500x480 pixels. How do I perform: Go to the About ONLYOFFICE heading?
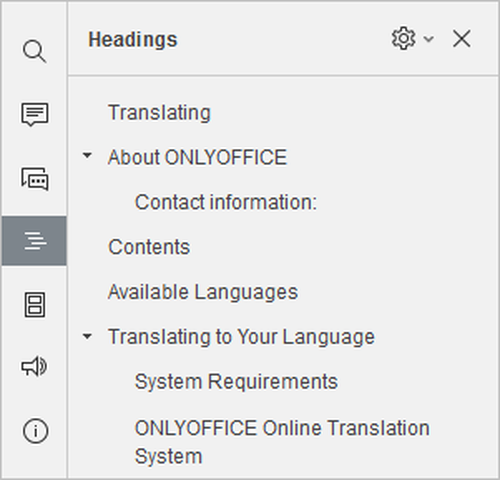tap(197, 157)
